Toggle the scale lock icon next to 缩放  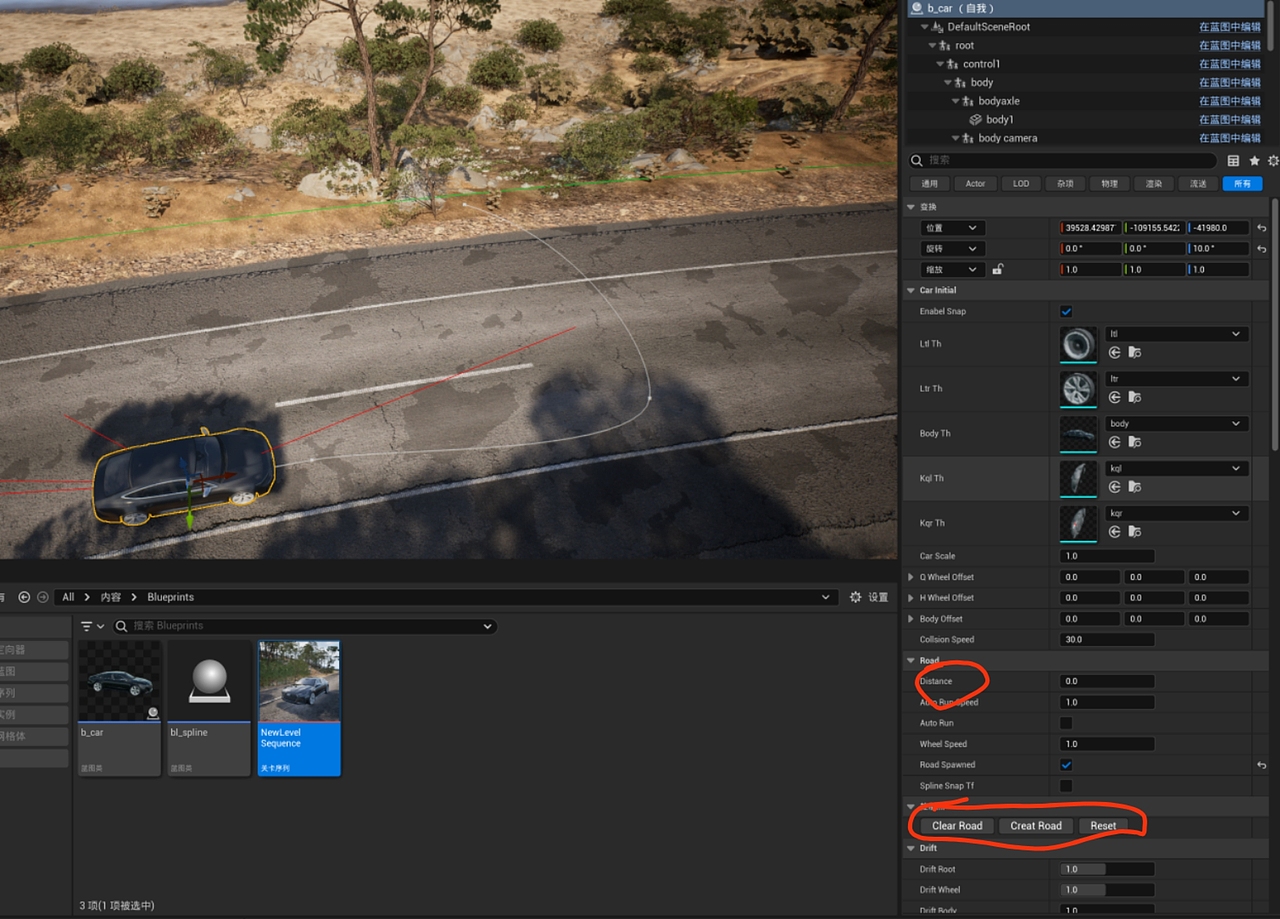tap(998, 269)
